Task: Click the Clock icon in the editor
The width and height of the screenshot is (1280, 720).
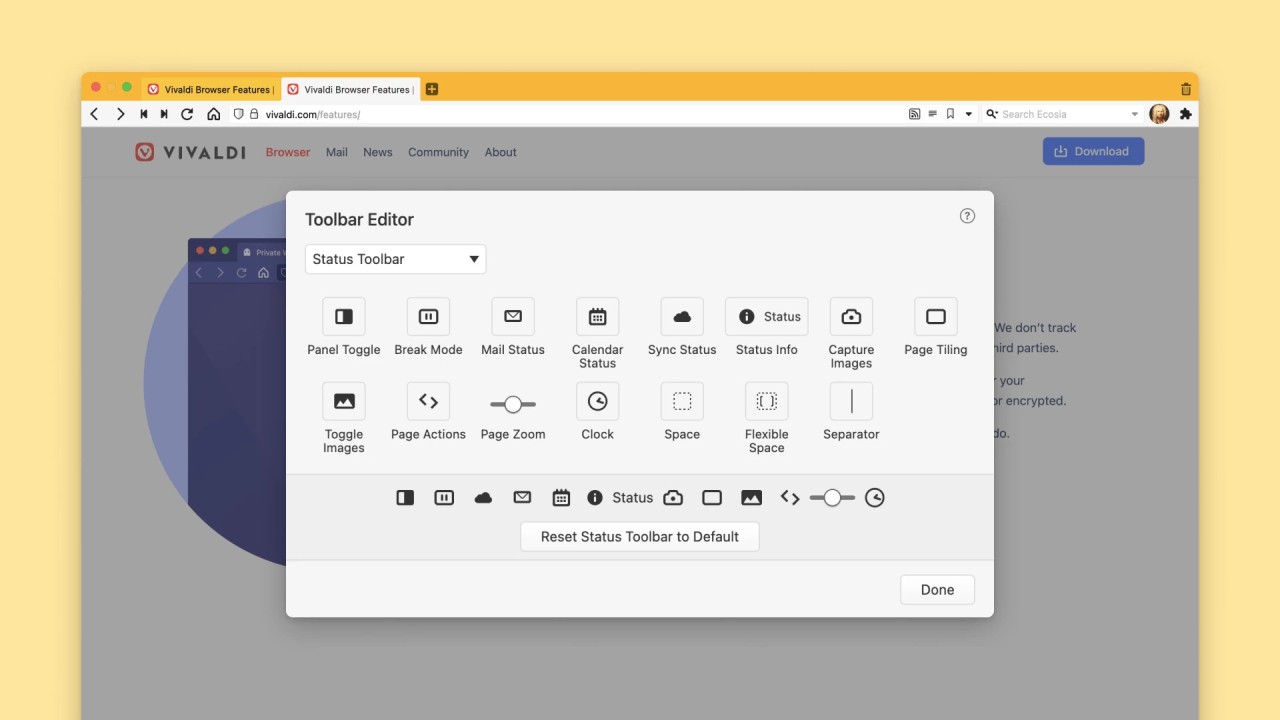Action: (597, 401)
